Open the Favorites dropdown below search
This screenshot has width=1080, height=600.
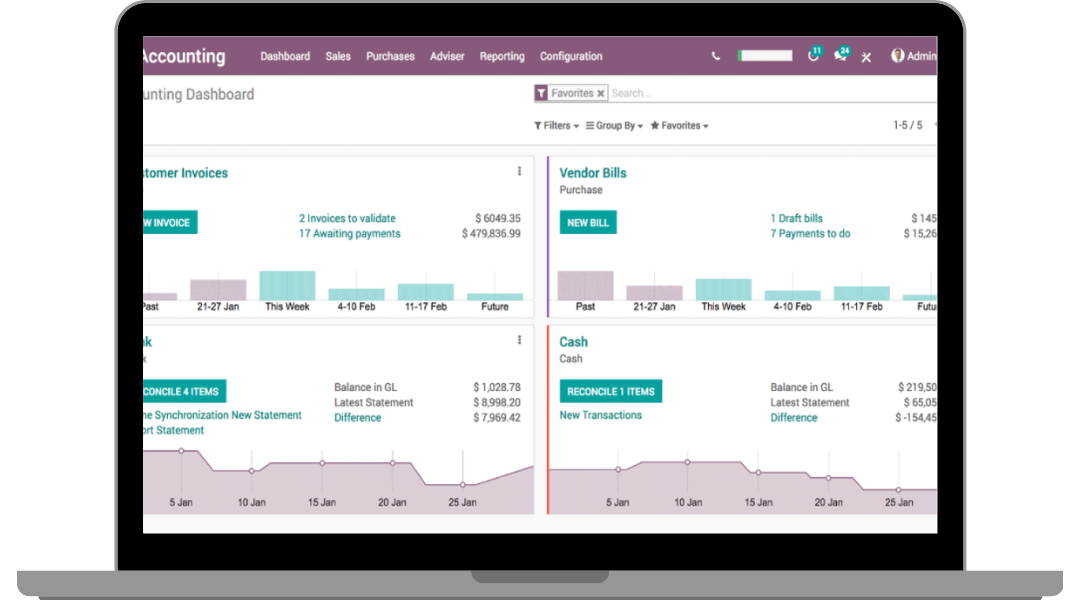tap(679, 126)
